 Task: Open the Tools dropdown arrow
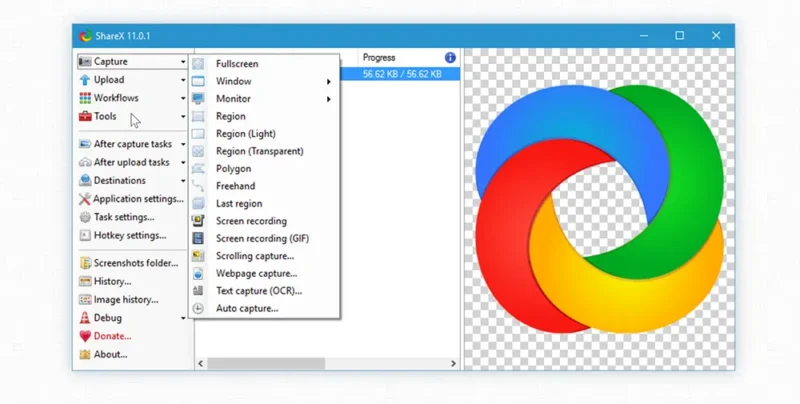tap(183, 117)
